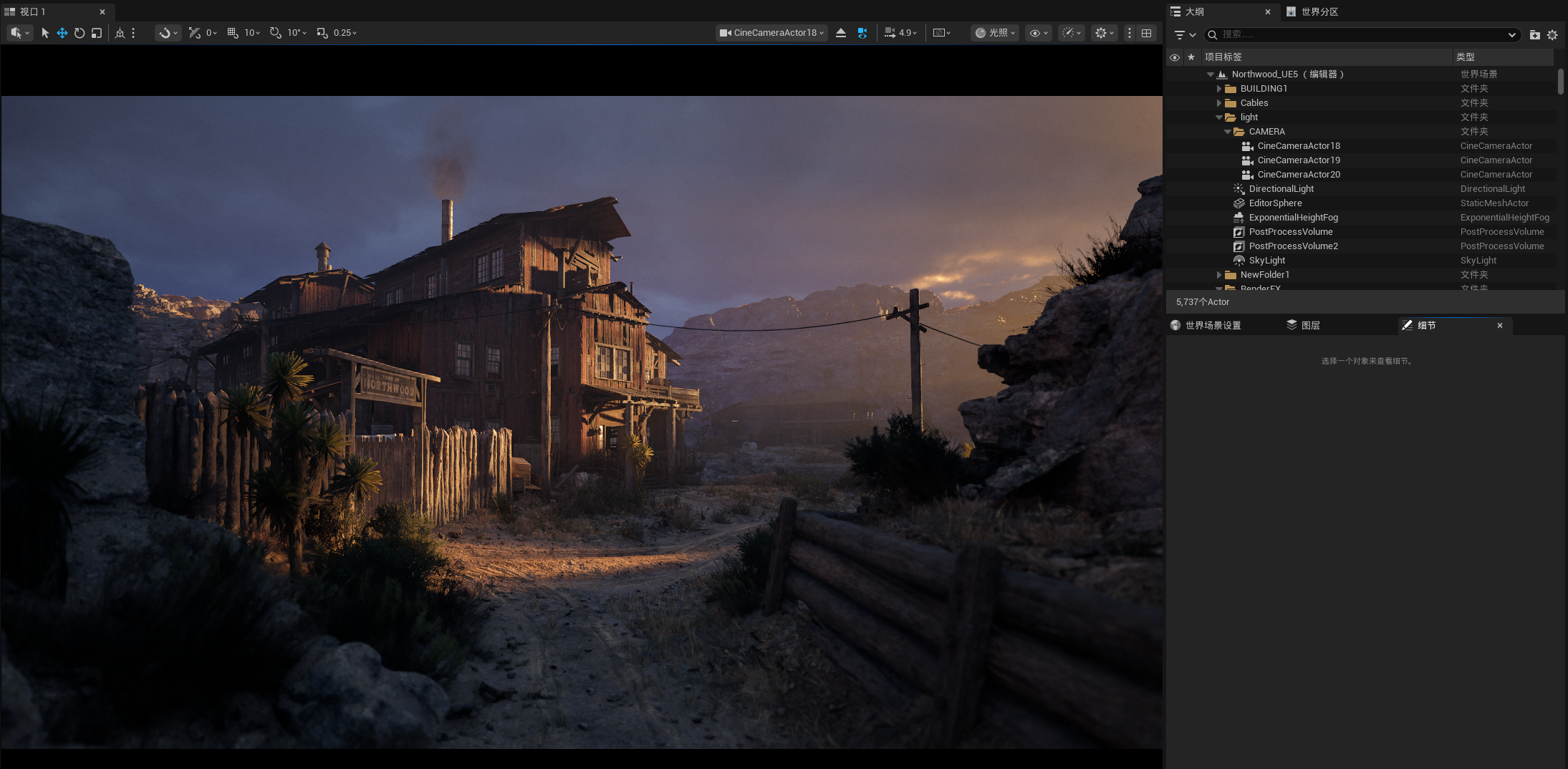The width and height of the screenshot is (1568, 769).
Task: Activate the Scale gizmo tool
Action: pos(97,33)
